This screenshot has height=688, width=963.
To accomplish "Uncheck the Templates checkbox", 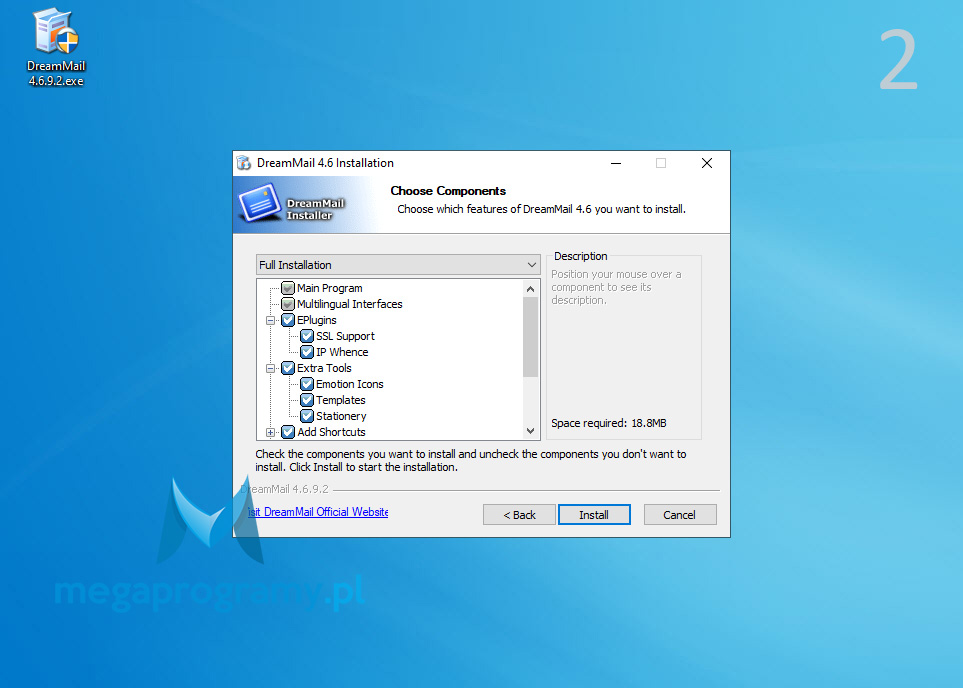I will (307, 400).
